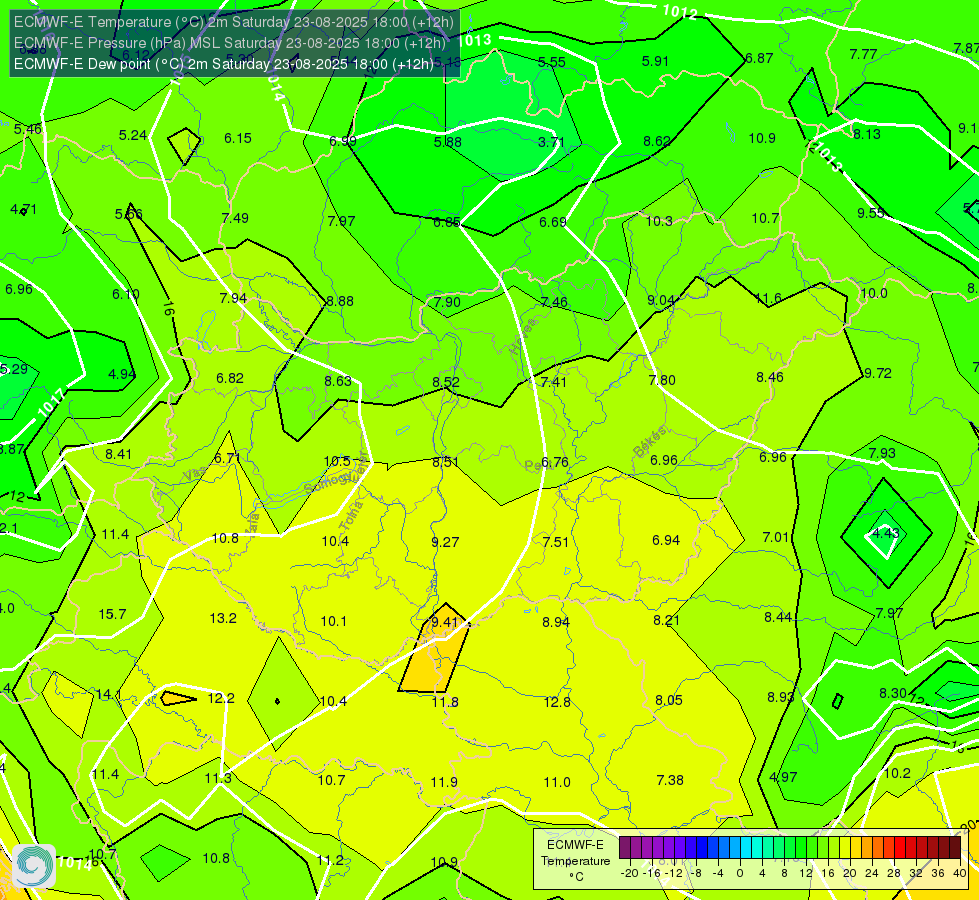Click the 16 isotherm contour label
This screenshot has width=979, height=900.
click(168, 308)
